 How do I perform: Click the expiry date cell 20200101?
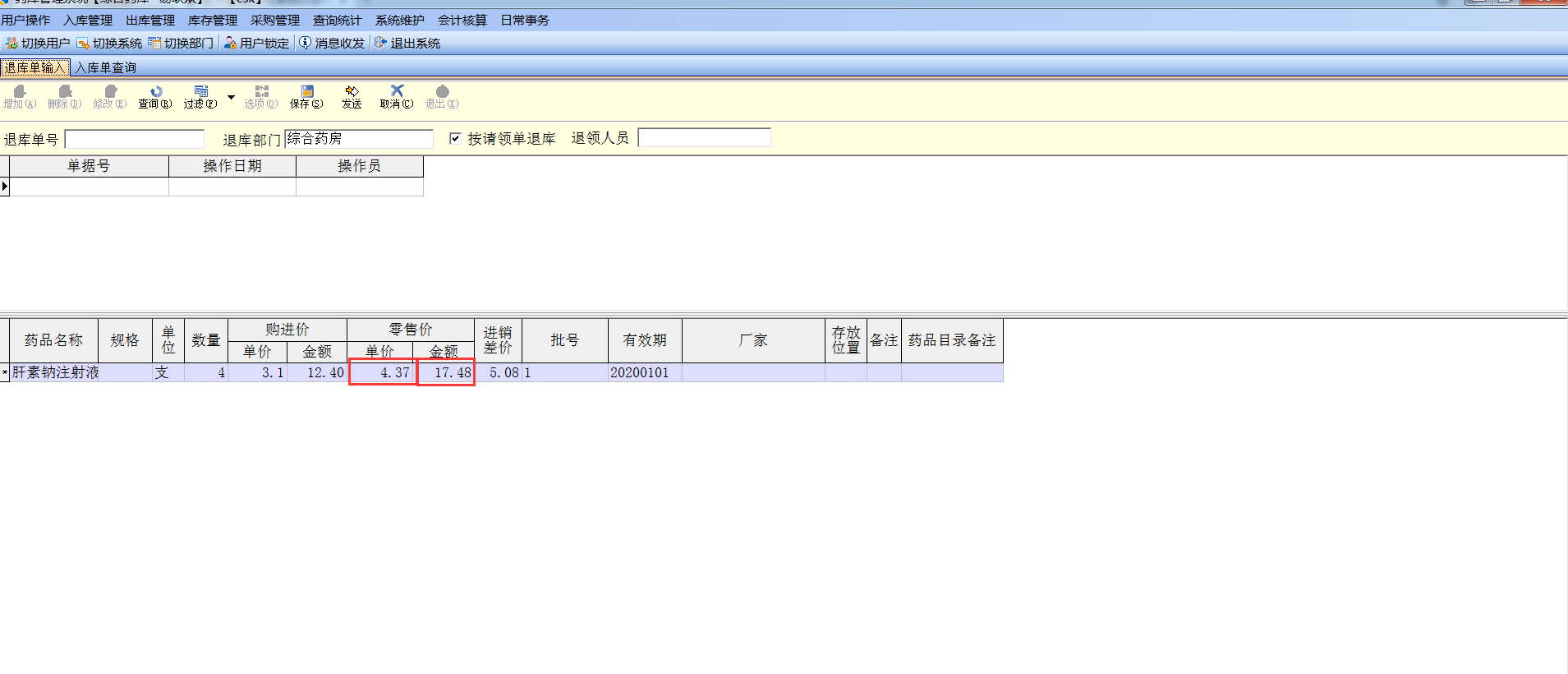click(645, 372)
